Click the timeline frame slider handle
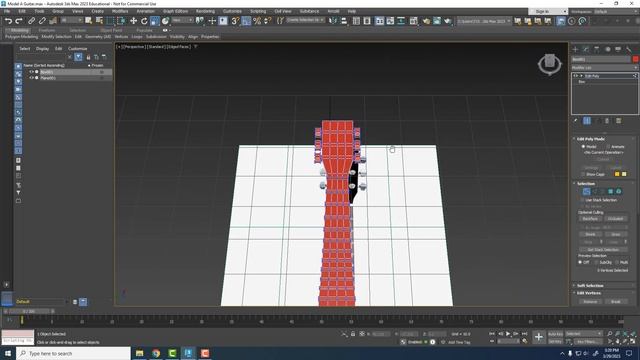The image size is (640, 360). tap(29, 311)
